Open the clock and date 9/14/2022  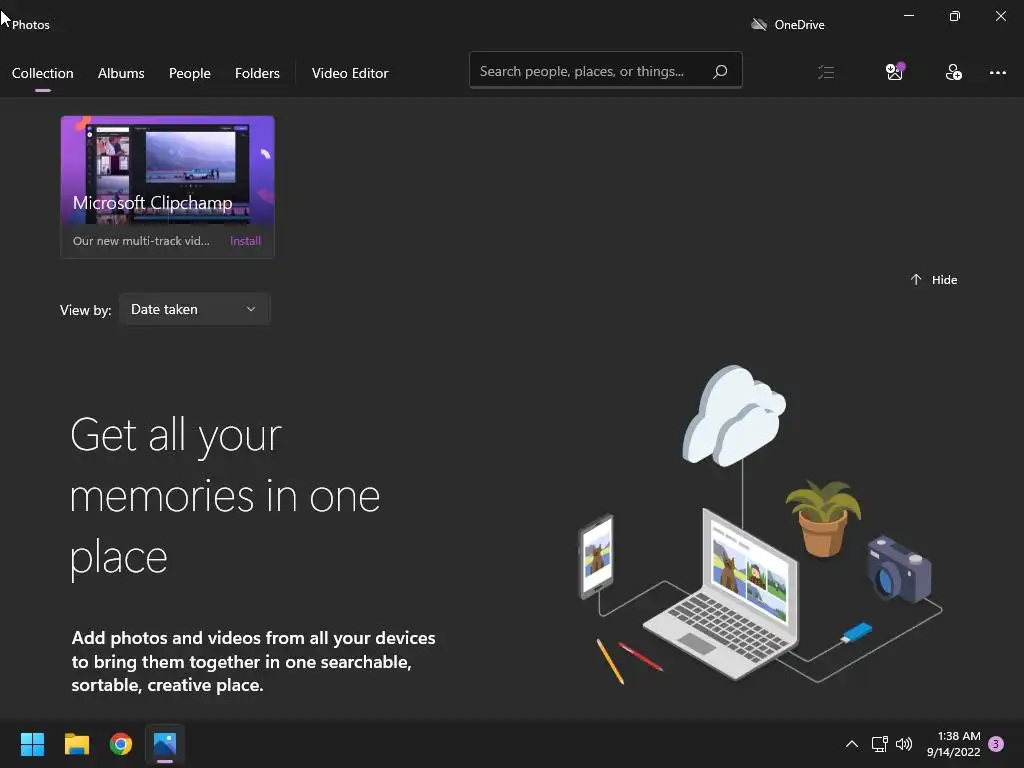953,744
